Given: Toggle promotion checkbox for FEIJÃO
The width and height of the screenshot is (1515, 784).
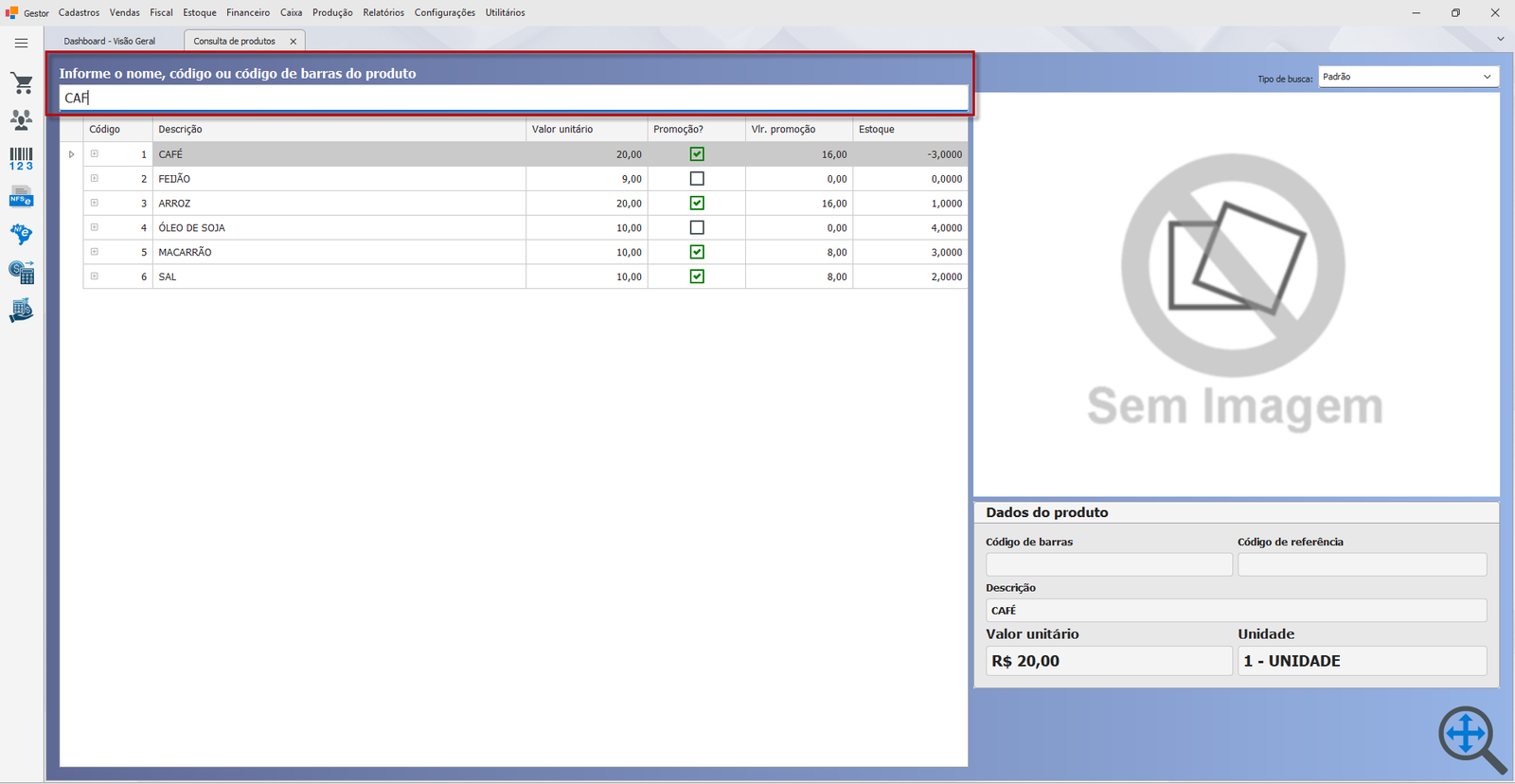Looking at the screenshot, I should (x=697, y=179).
